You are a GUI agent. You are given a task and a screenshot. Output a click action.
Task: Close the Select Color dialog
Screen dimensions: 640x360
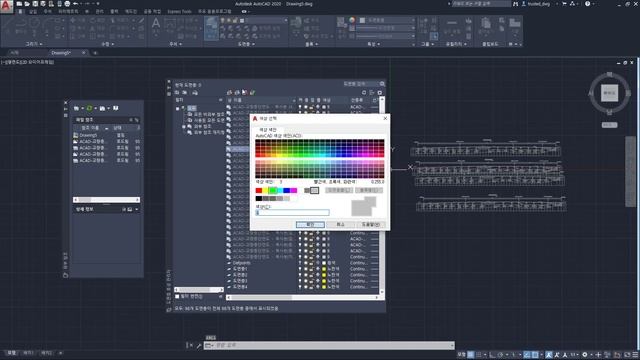(x=385, y=118)
